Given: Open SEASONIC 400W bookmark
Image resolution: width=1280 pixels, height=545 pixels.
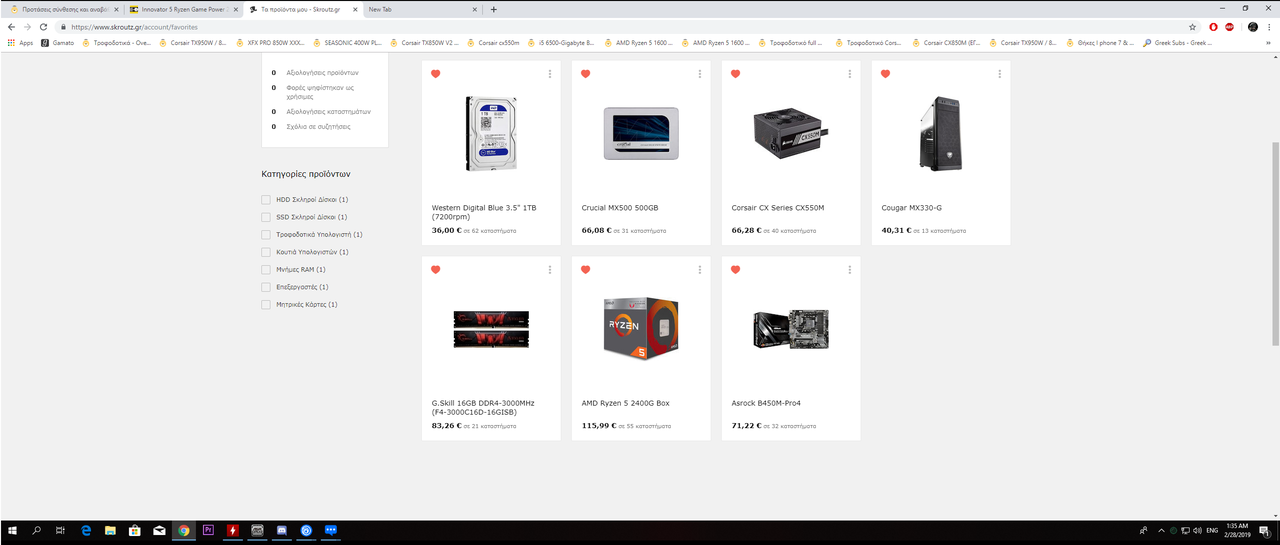Looking at the screenshot, I should [x=347, y=43].
